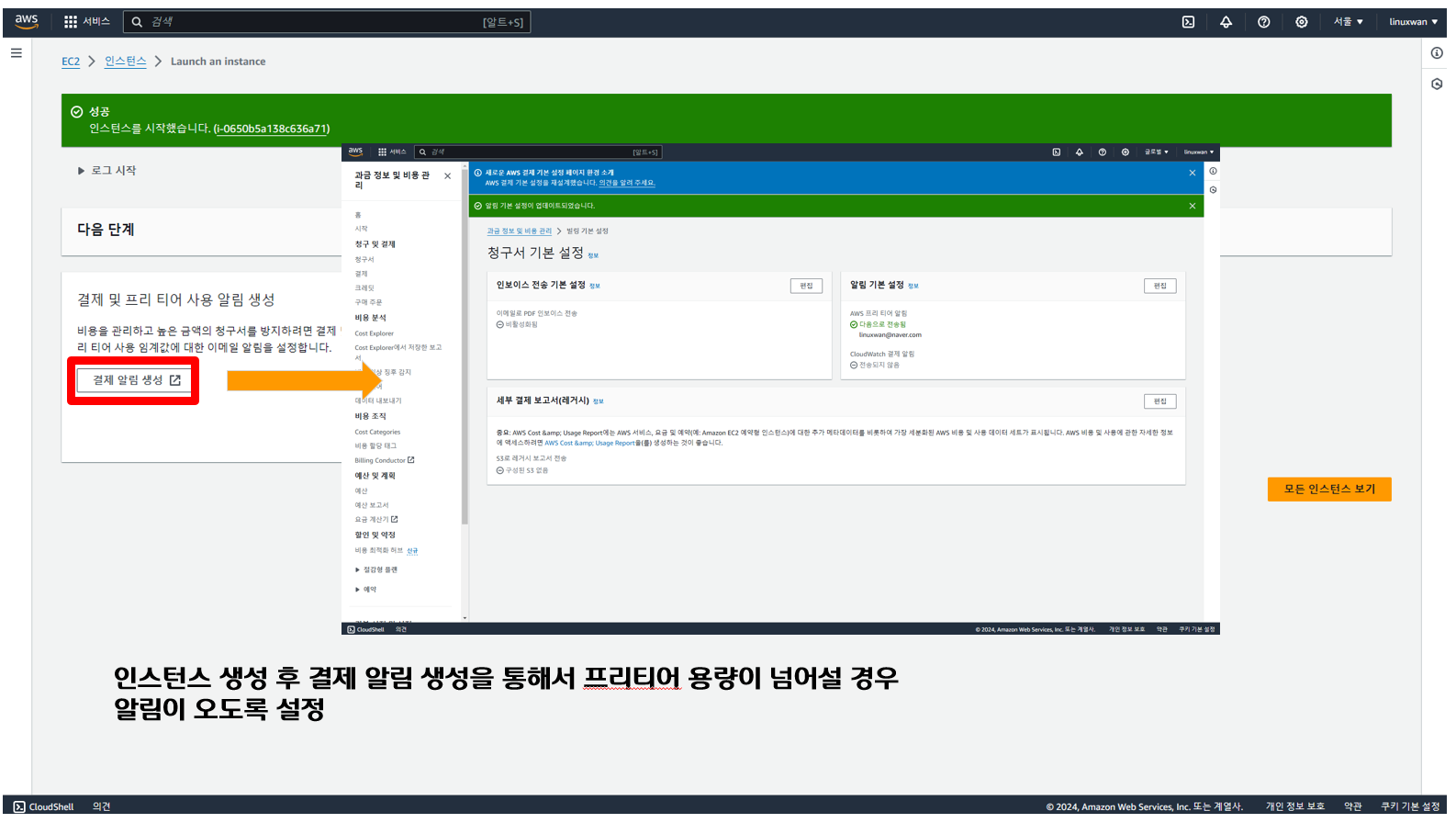Open info icon on billing console right edge

1213,172
